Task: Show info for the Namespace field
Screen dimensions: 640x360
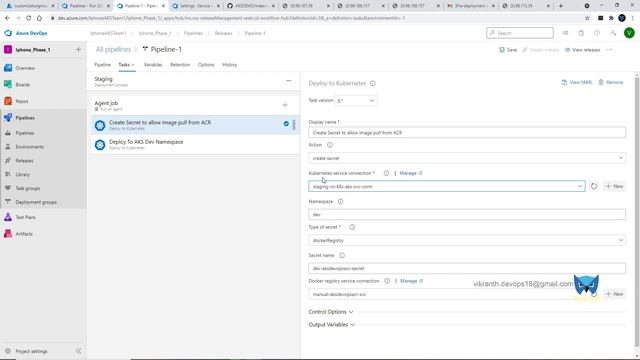Action: [340, 202]
